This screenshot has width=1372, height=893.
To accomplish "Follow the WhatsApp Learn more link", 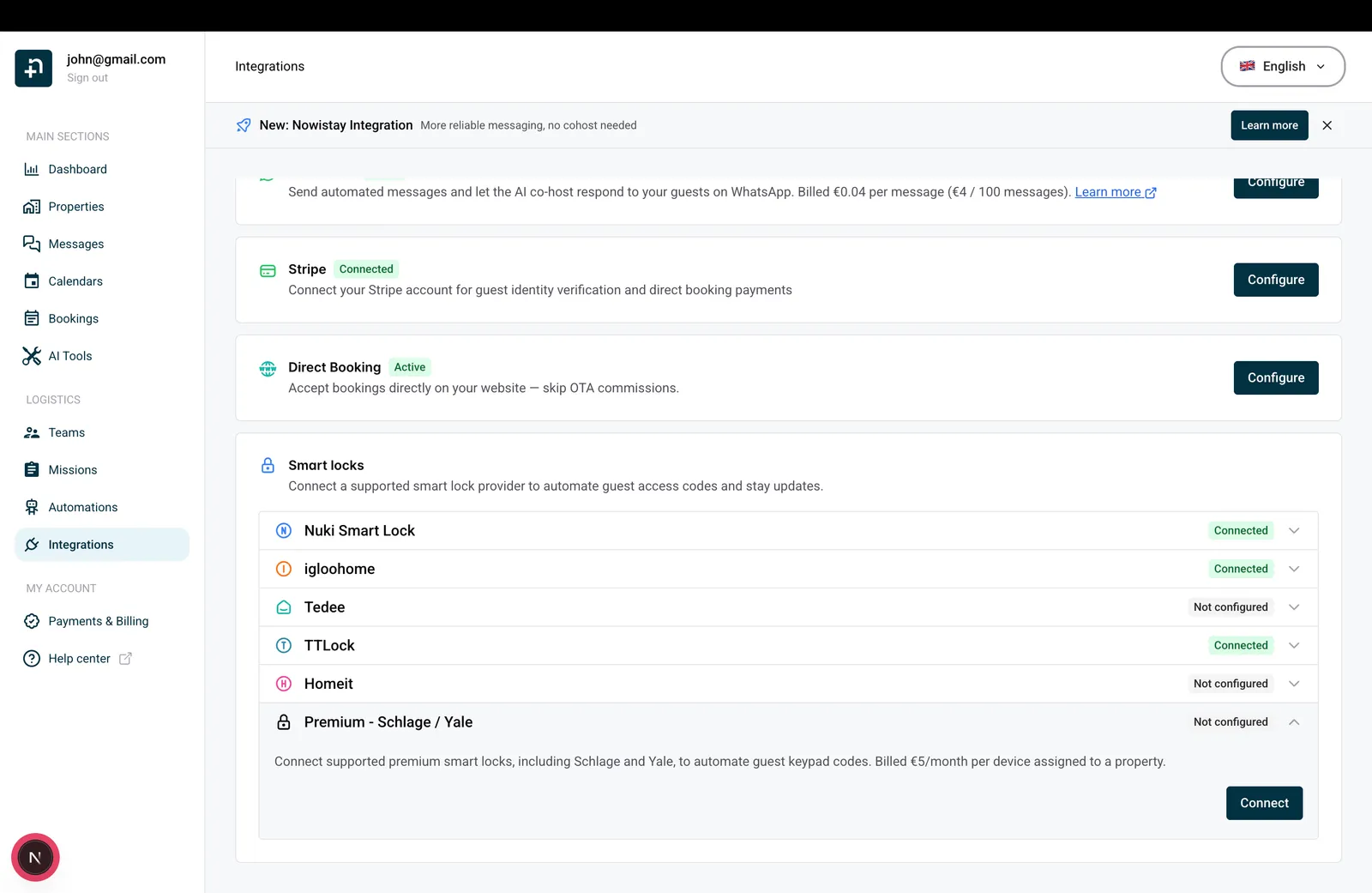I will tap(1115, 192).
